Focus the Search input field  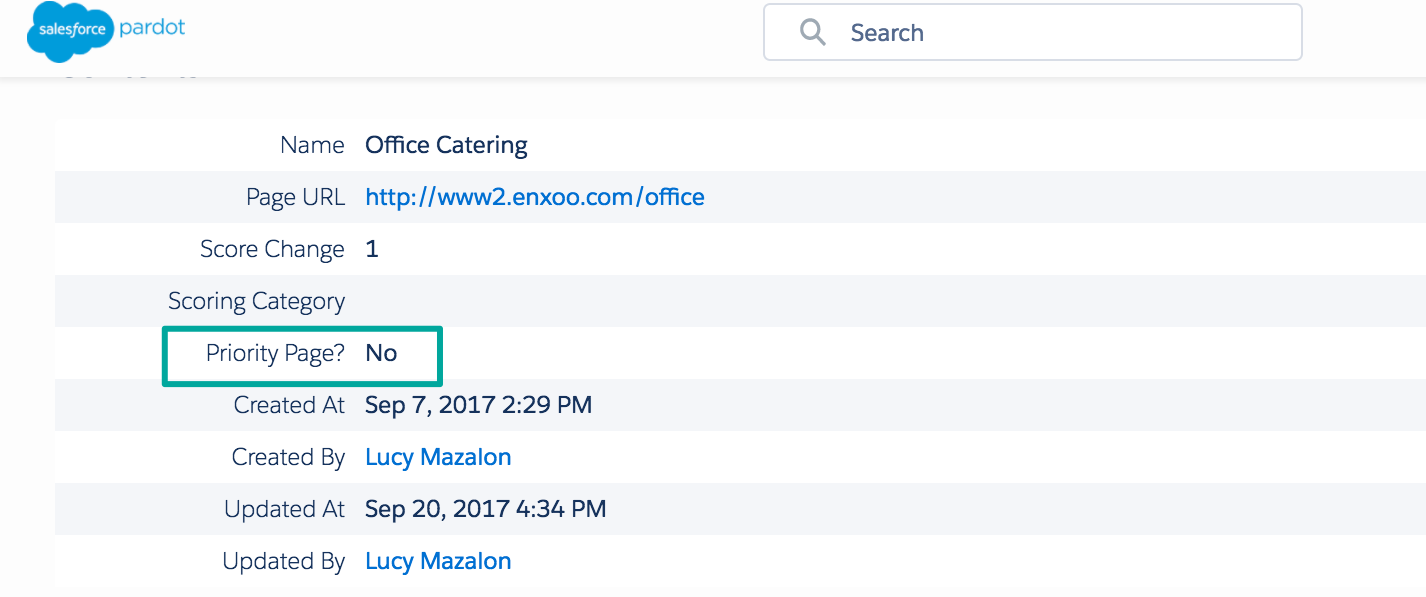1033,32
